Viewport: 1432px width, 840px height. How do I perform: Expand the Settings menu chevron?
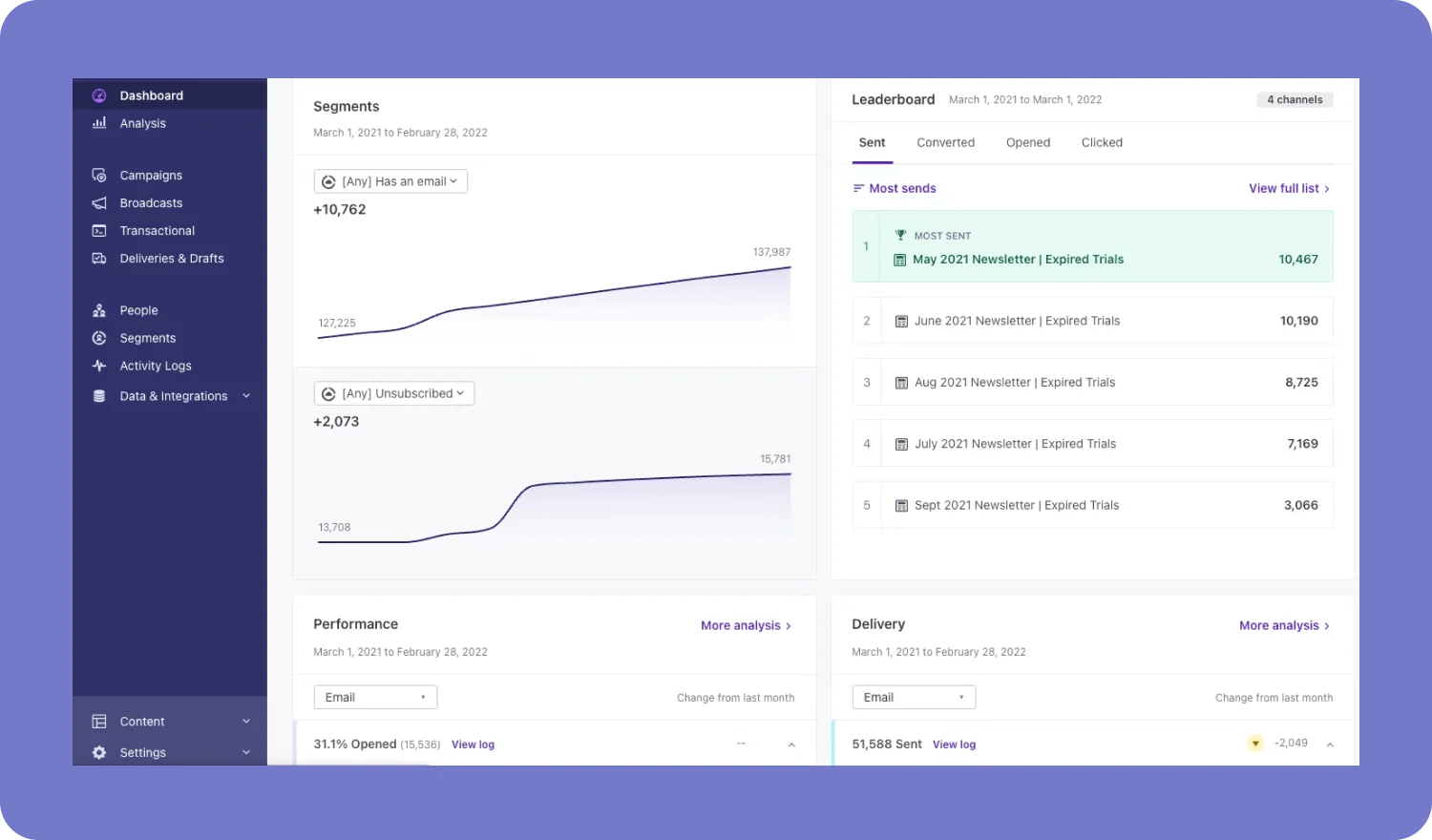point(246,752)
